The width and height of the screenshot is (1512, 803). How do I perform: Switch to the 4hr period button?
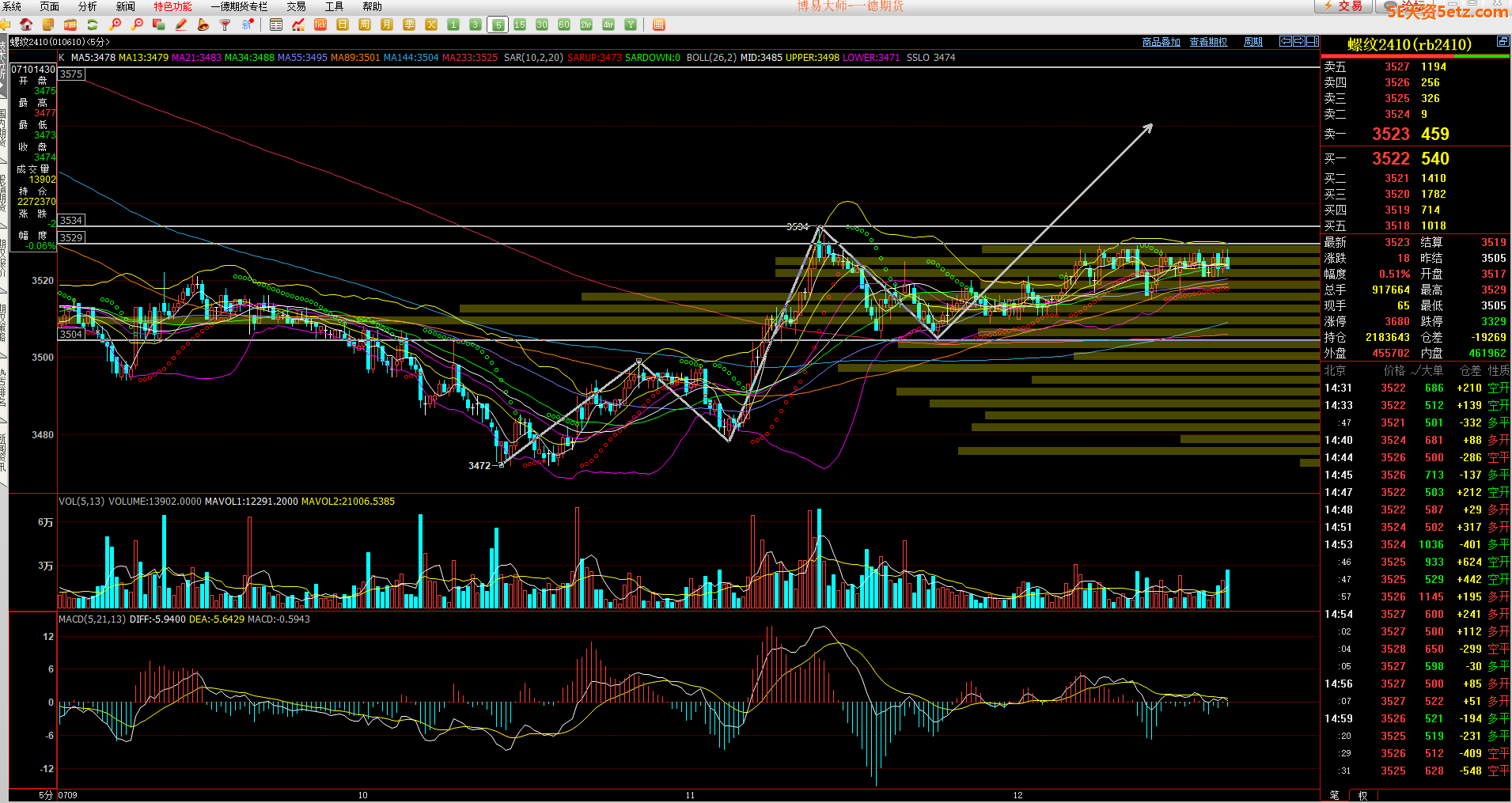click(608, 25)
